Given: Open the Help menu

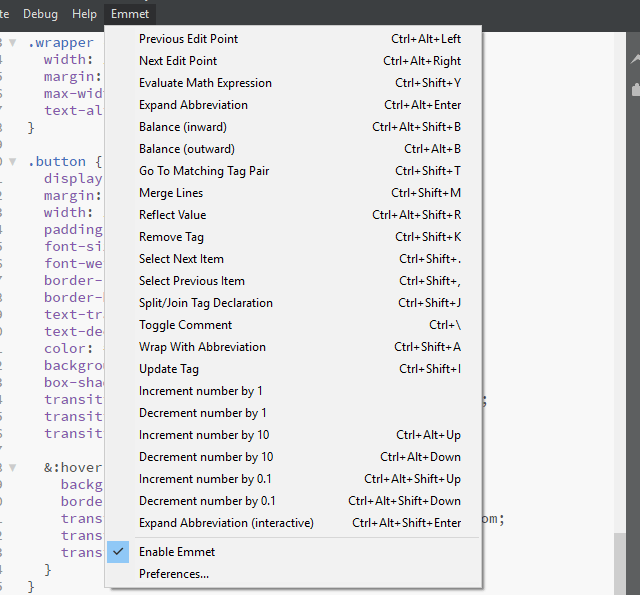Looking at the screenshot, I should tap(85, 14).
